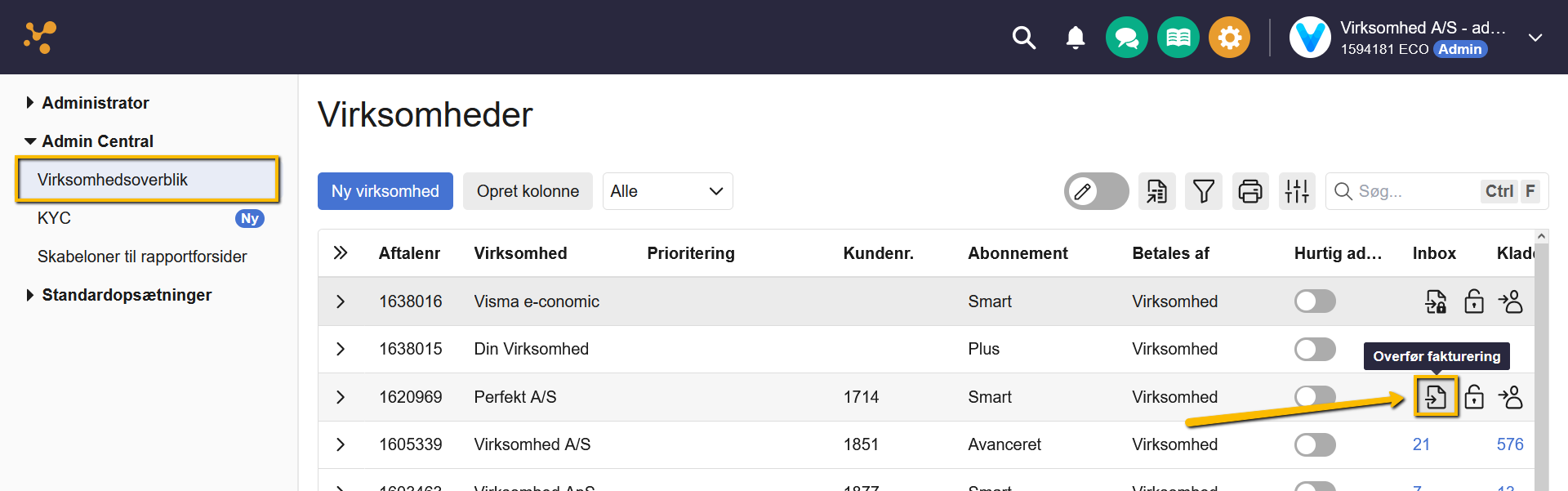Select KYC in the sidebar
This screenshot has height=491, width=1568.
click(55, 218)
